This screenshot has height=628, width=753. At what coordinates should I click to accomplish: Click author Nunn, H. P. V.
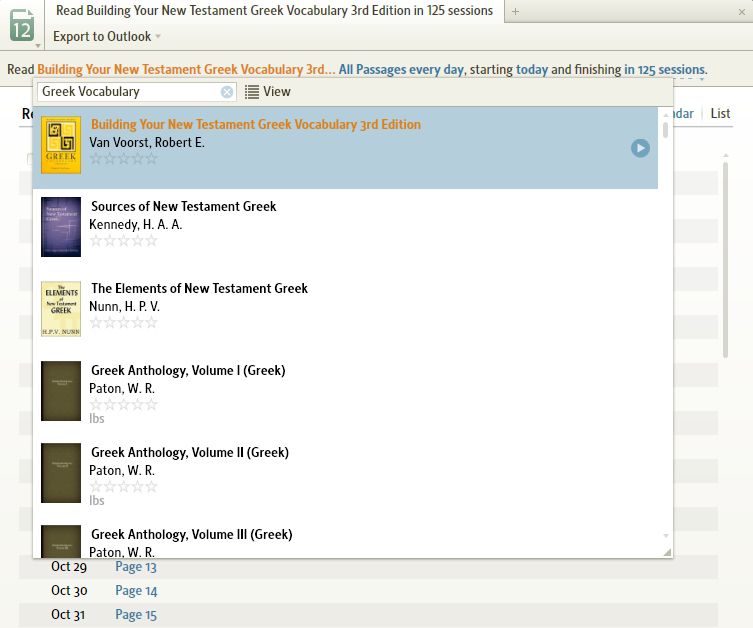[x=124, y=306]
